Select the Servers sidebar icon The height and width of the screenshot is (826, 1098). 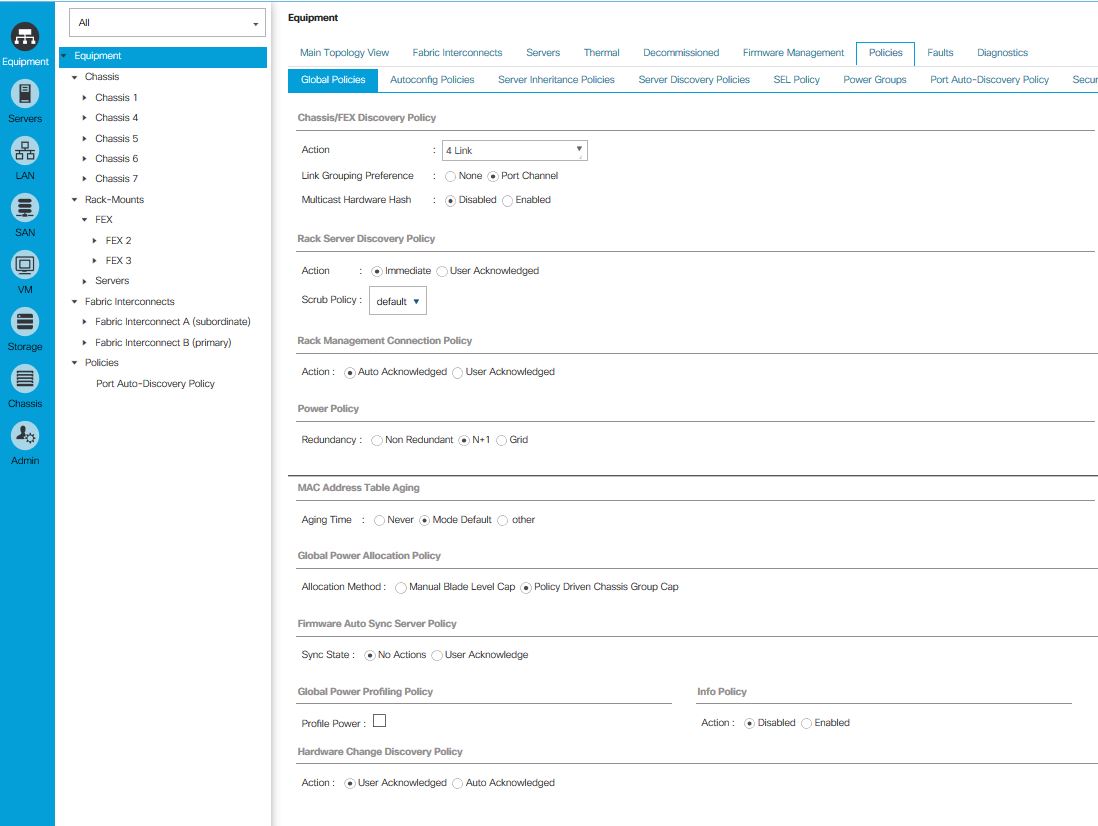click(25, 97)
